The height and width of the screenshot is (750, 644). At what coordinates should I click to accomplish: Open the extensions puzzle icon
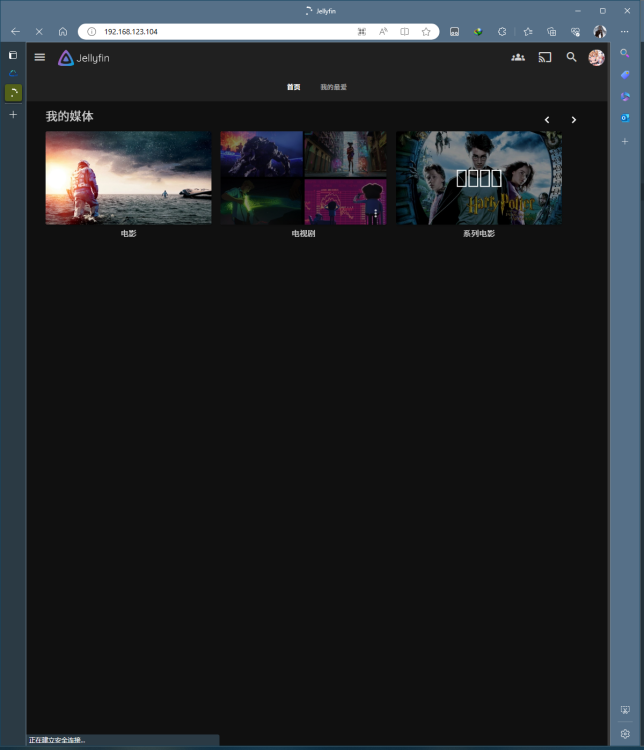coord(502,32)
